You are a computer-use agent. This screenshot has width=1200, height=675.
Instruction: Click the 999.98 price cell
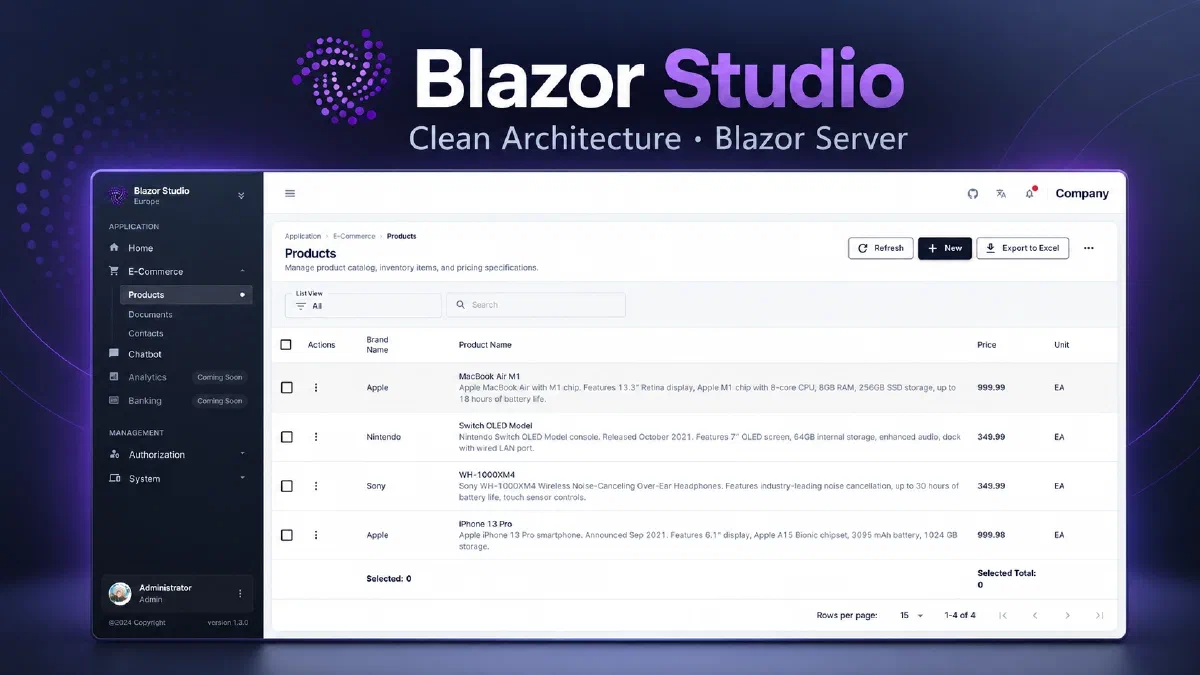point(991,535)
